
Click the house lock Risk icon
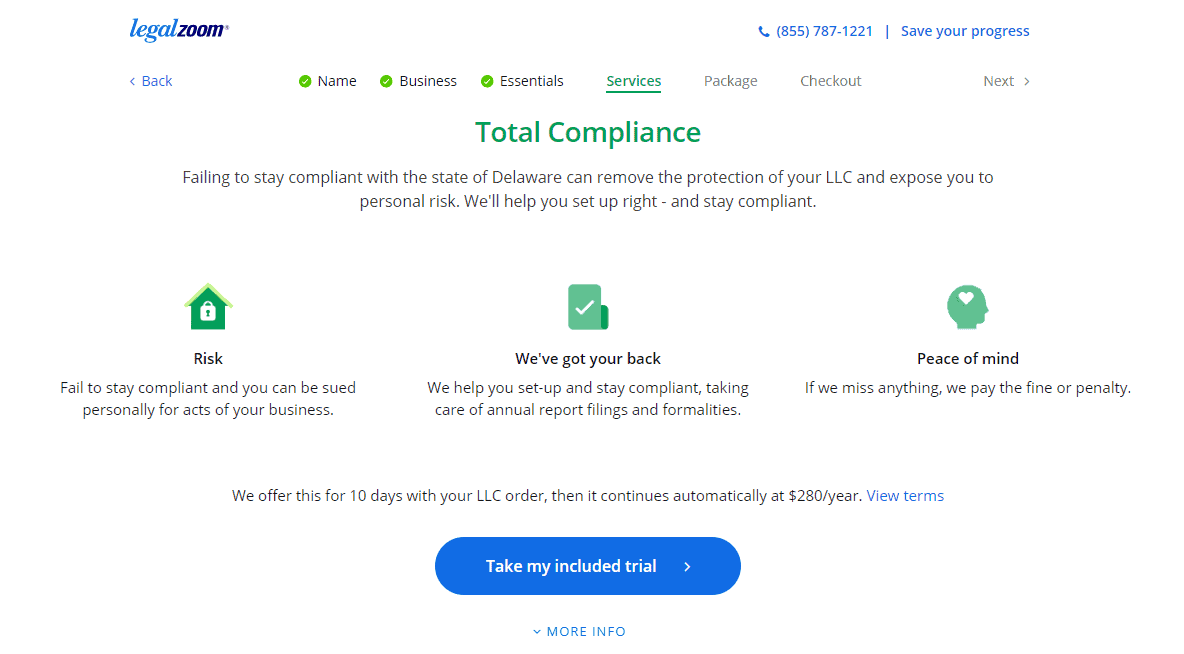(x=208, y=307)
